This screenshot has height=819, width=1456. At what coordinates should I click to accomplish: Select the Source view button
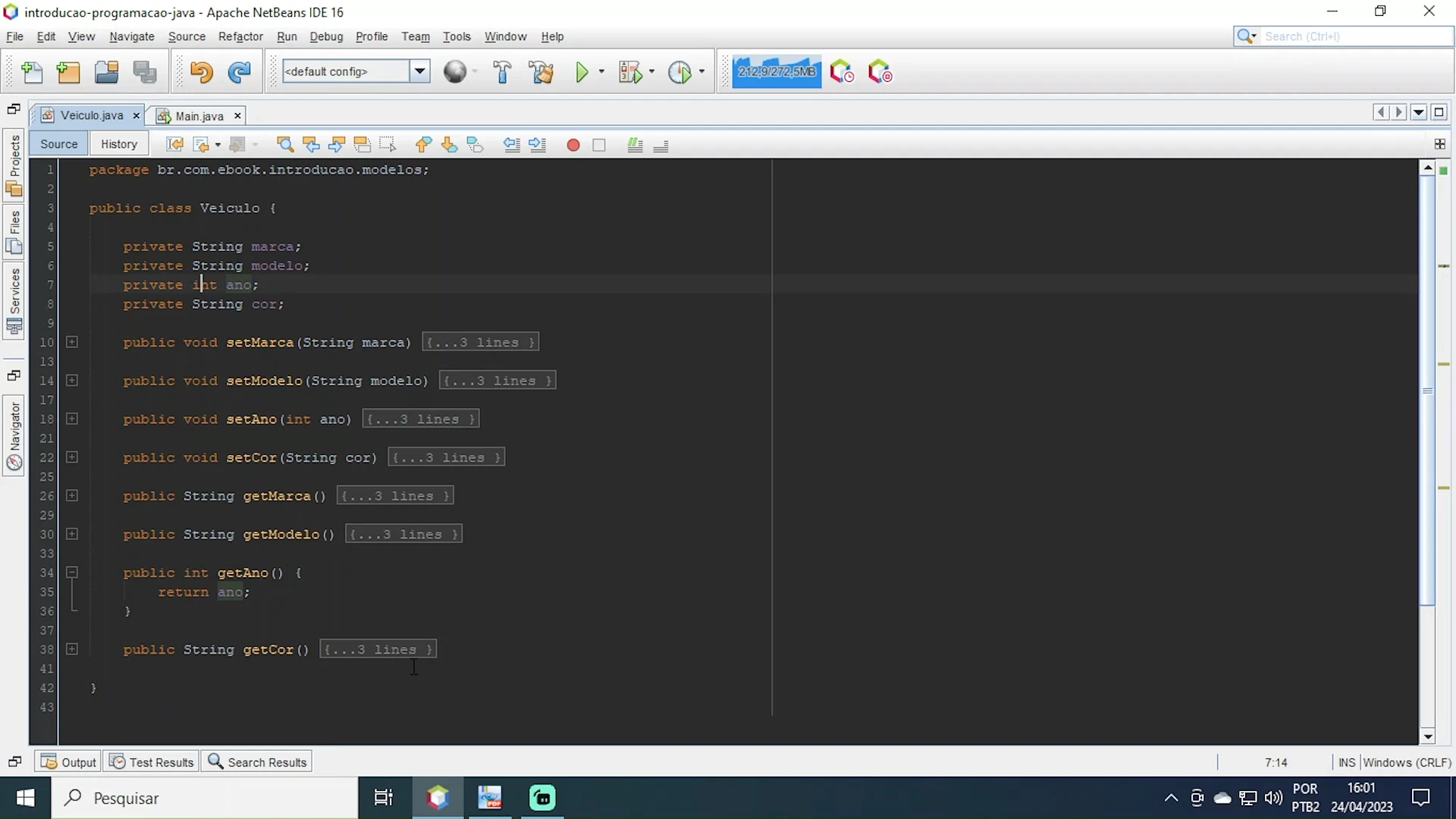pos(59,144)
